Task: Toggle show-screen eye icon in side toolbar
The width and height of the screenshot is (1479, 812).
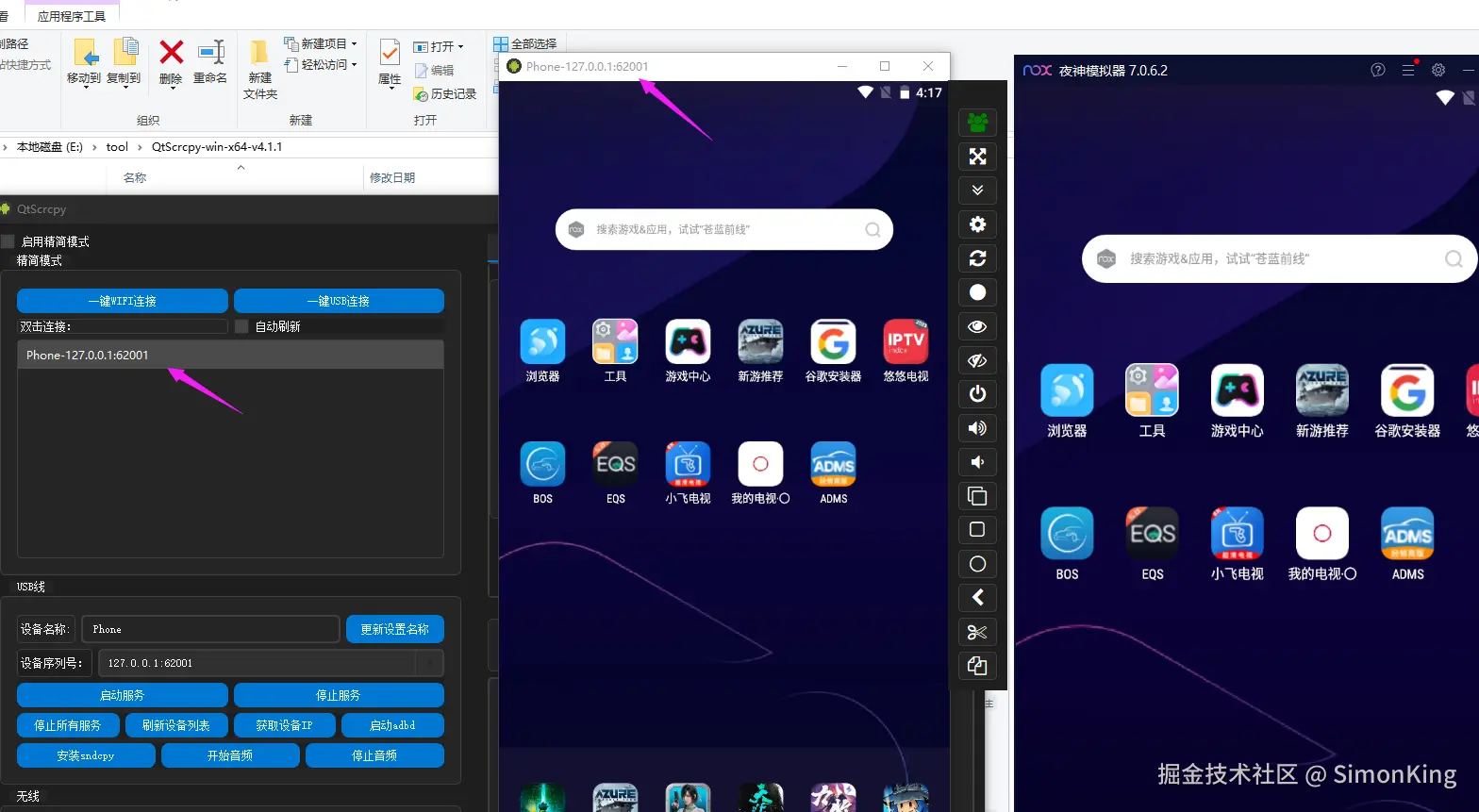Action: 977,326
